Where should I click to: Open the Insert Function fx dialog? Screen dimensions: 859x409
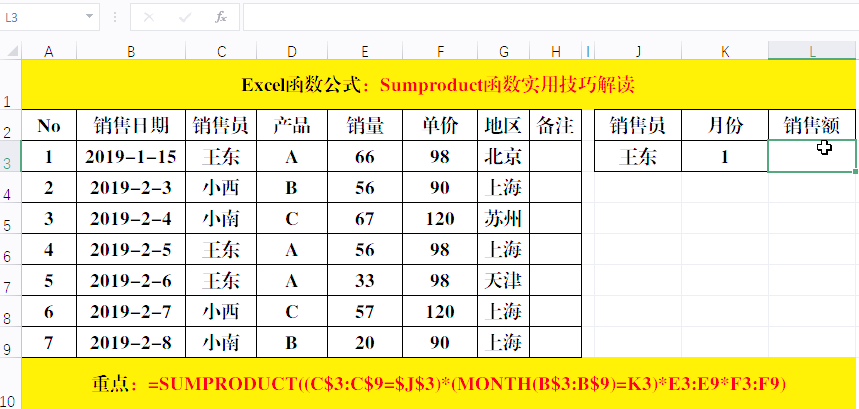point(221,17)
